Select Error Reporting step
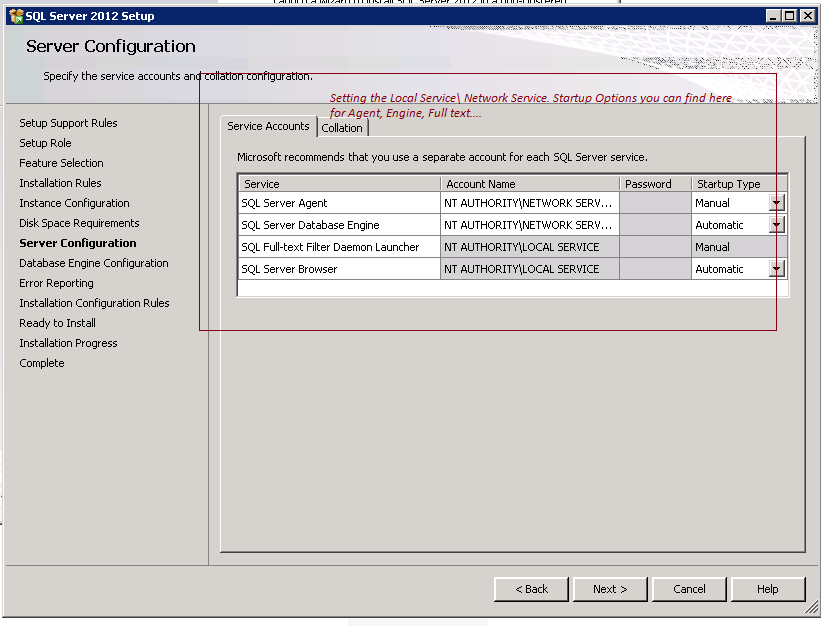The width and height of the screenshot is (821, 626). tap(56, 283)
